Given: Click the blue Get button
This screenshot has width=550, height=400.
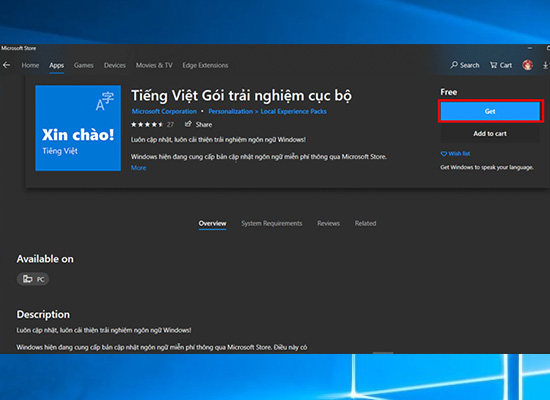Looking at the screenshot, I should (x=490, y=111).
